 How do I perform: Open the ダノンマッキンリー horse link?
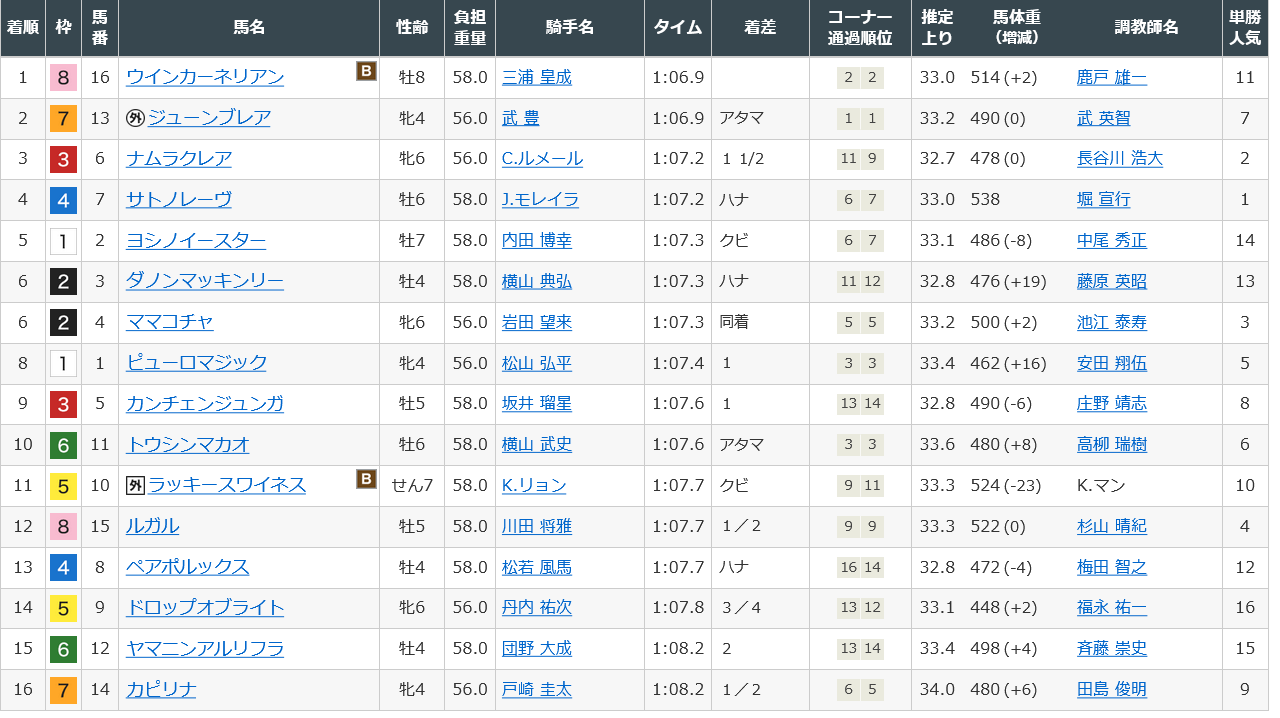pyautogui.click(x=205, y=281)
